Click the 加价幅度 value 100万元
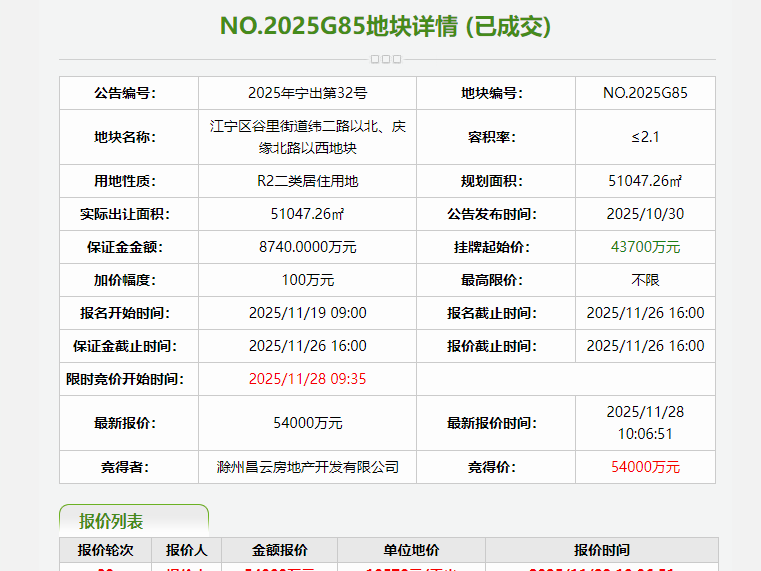 pos(307,280)
